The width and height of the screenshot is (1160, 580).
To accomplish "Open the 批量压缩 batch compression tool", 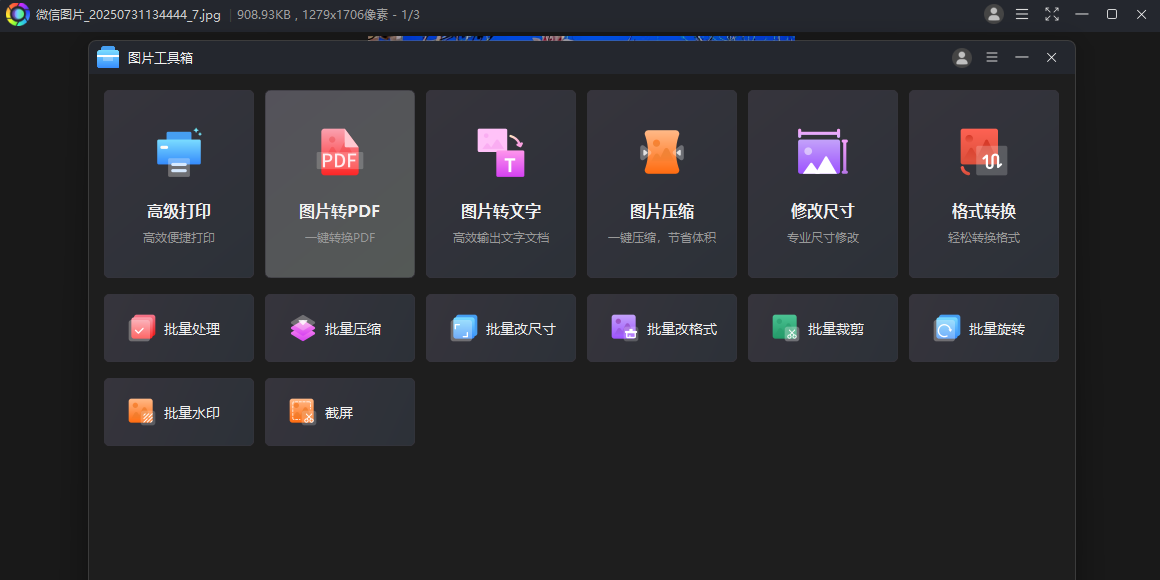I will (x=339, y=328).
